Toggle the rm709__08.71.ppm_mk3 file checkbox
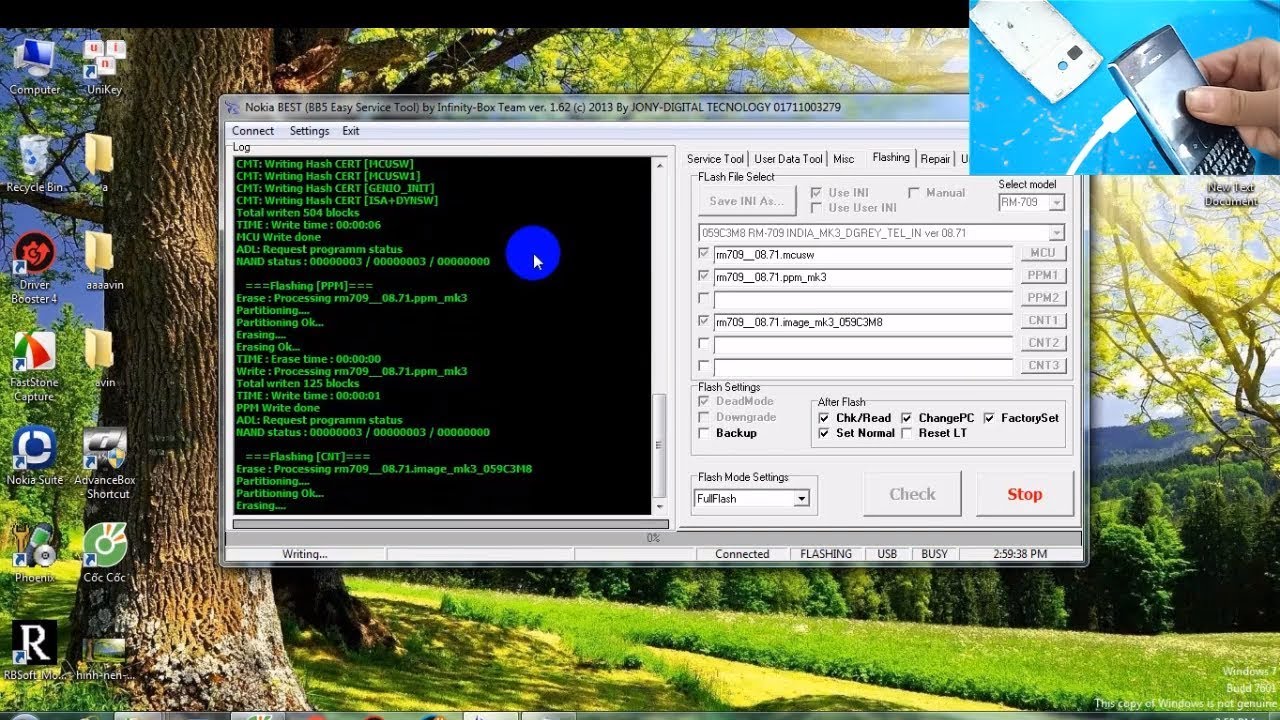 pos(704,276)
